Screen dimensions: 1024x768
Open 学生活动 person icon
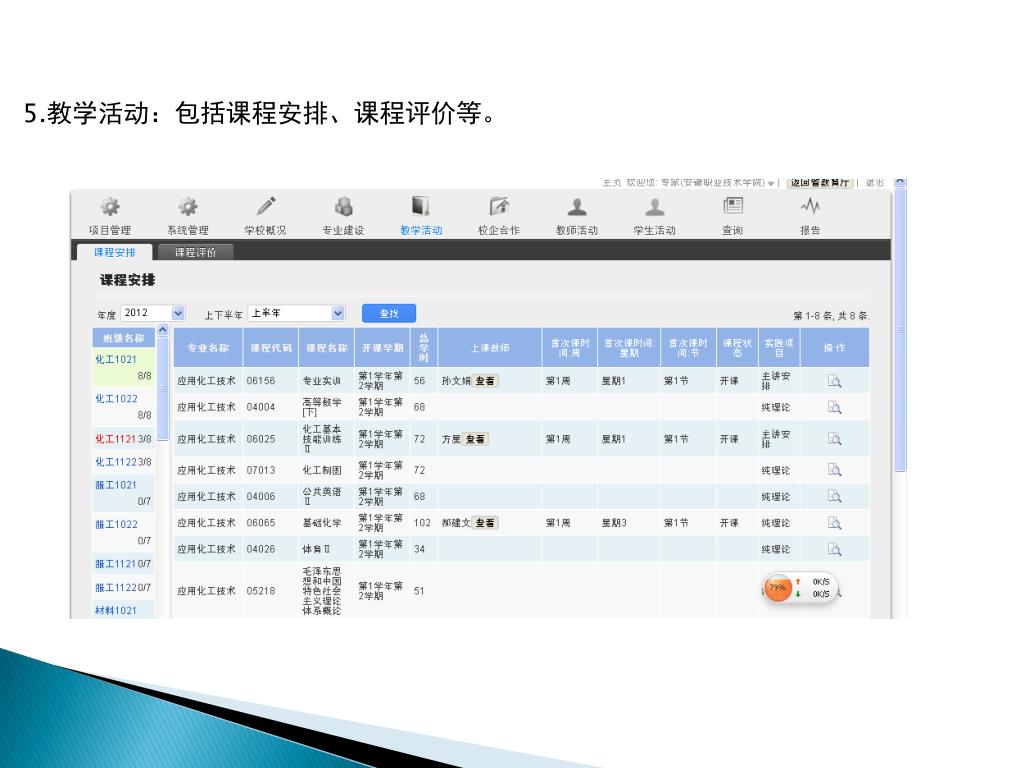tap(654, 207)
